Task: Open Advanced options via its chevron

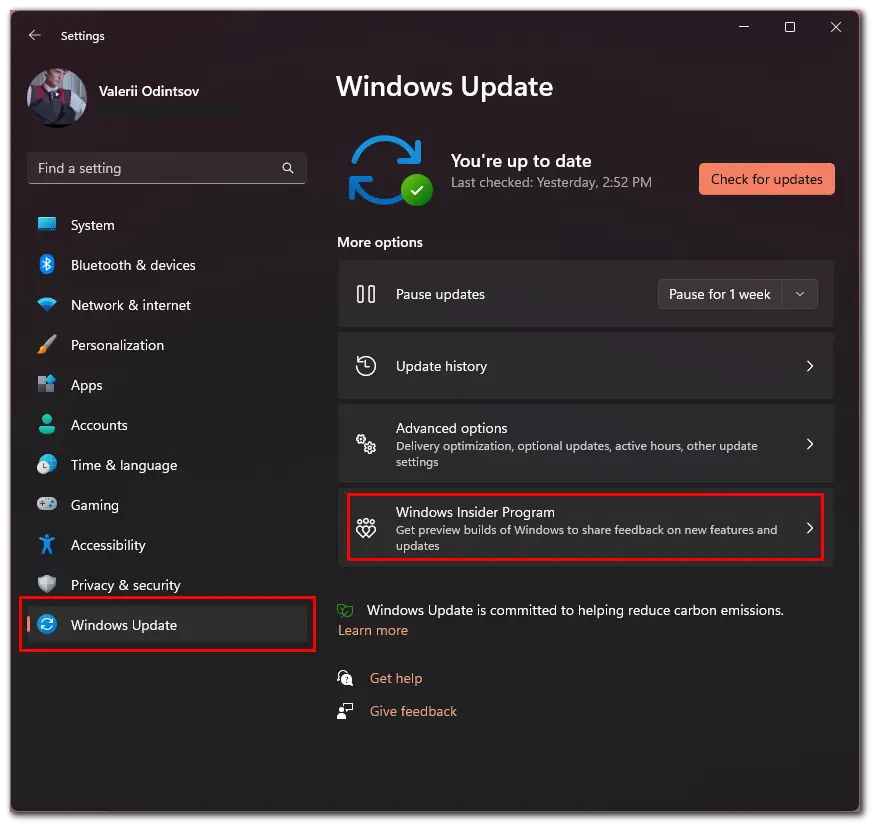Action: coord(810,444)
